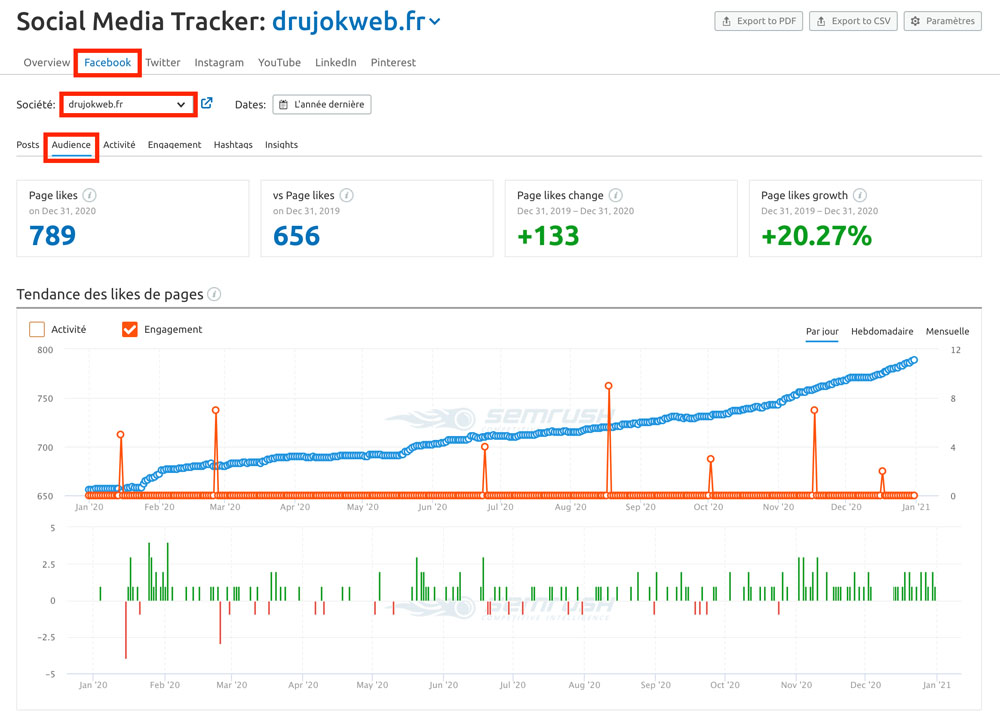Screen dimensions: 1000x725
Task: Go to the YouTube tab
Action: tap(279, 62)
